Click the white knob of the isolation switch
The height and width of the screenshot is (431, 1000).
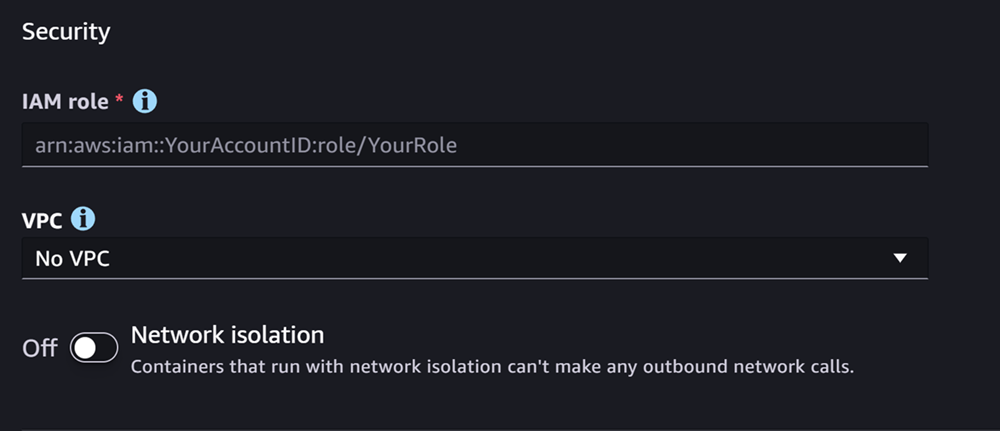point(86,348)
